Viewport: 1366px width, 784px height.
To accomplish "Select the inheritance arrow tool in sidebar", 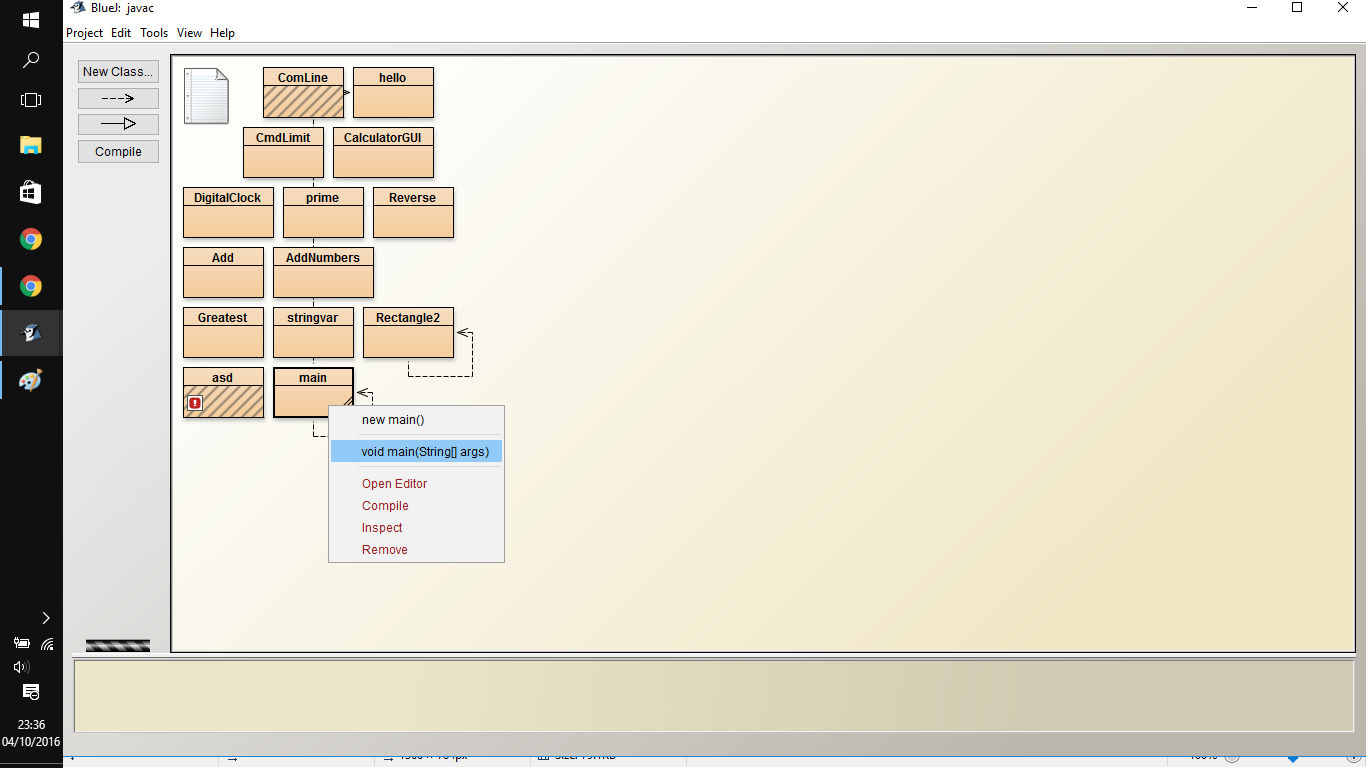I will pos(118,123).
